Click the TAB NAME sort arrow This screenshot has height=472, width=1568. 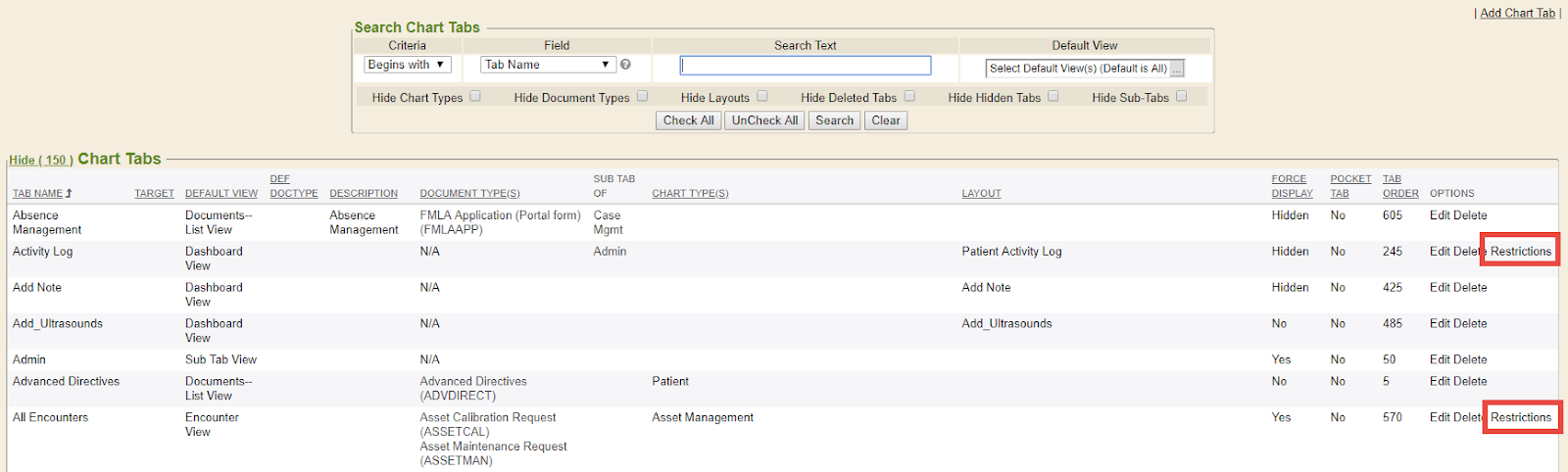click(69, 194)
